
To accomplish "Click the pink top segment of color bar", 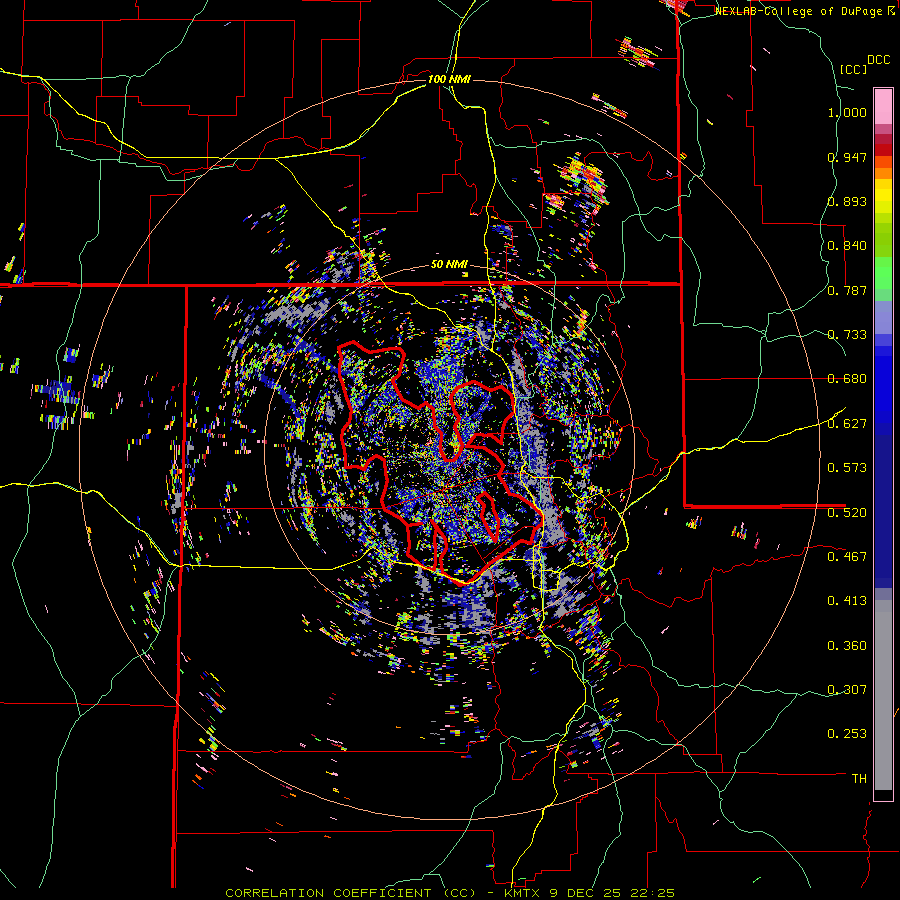I will tap(883, 106).
